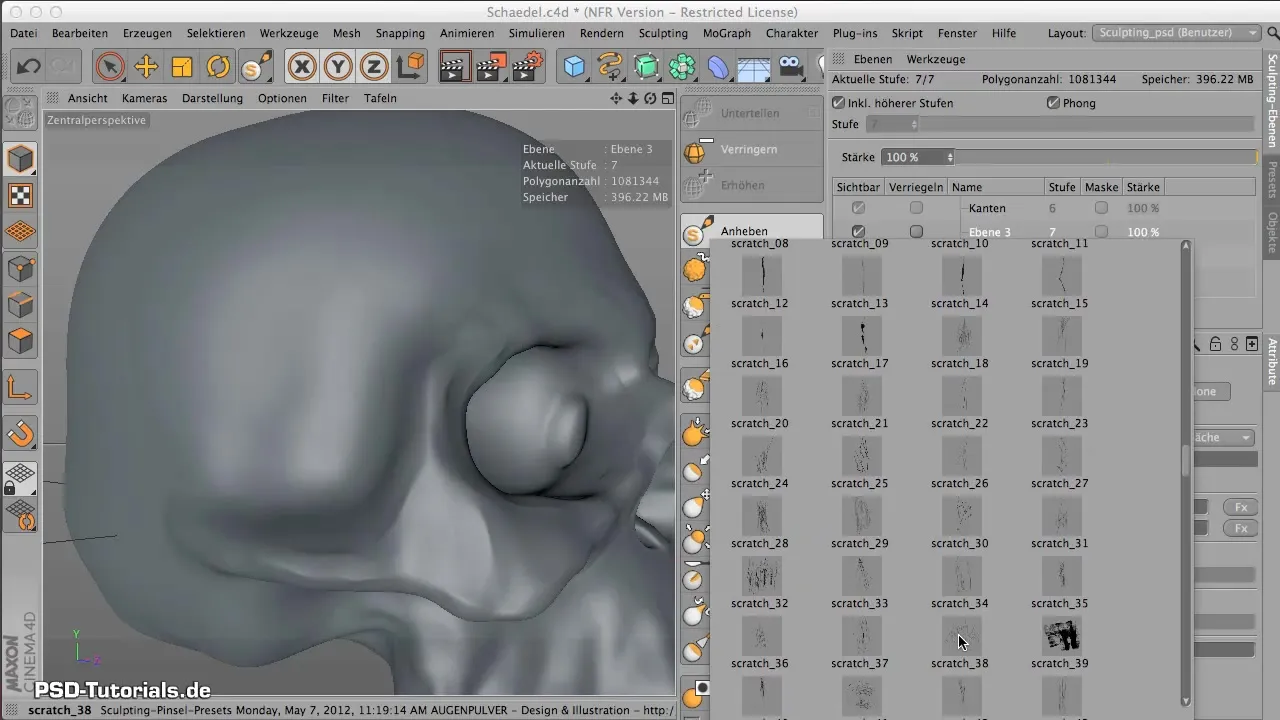Open the render settings

pos(528,67)
